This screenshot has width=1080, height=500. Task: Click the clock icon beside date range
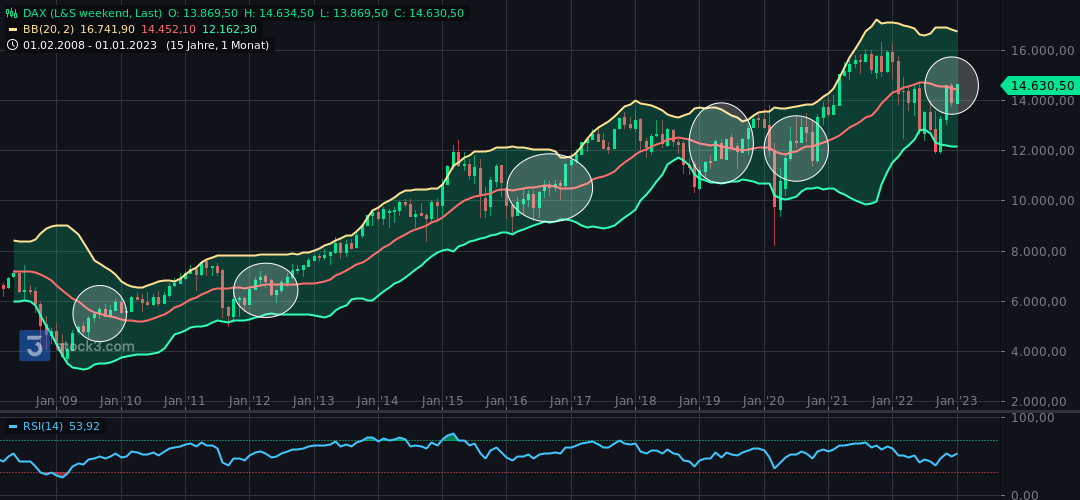point(12,45)
